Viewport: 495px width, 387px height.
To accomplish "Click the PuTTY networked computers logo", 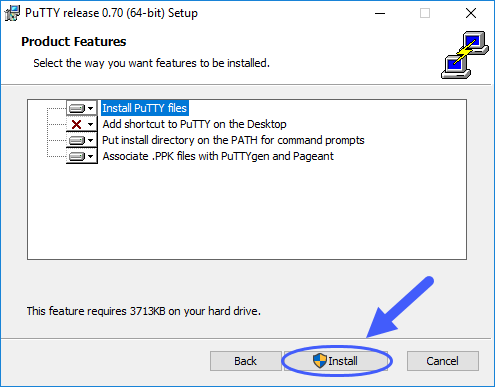I will 465,55.
